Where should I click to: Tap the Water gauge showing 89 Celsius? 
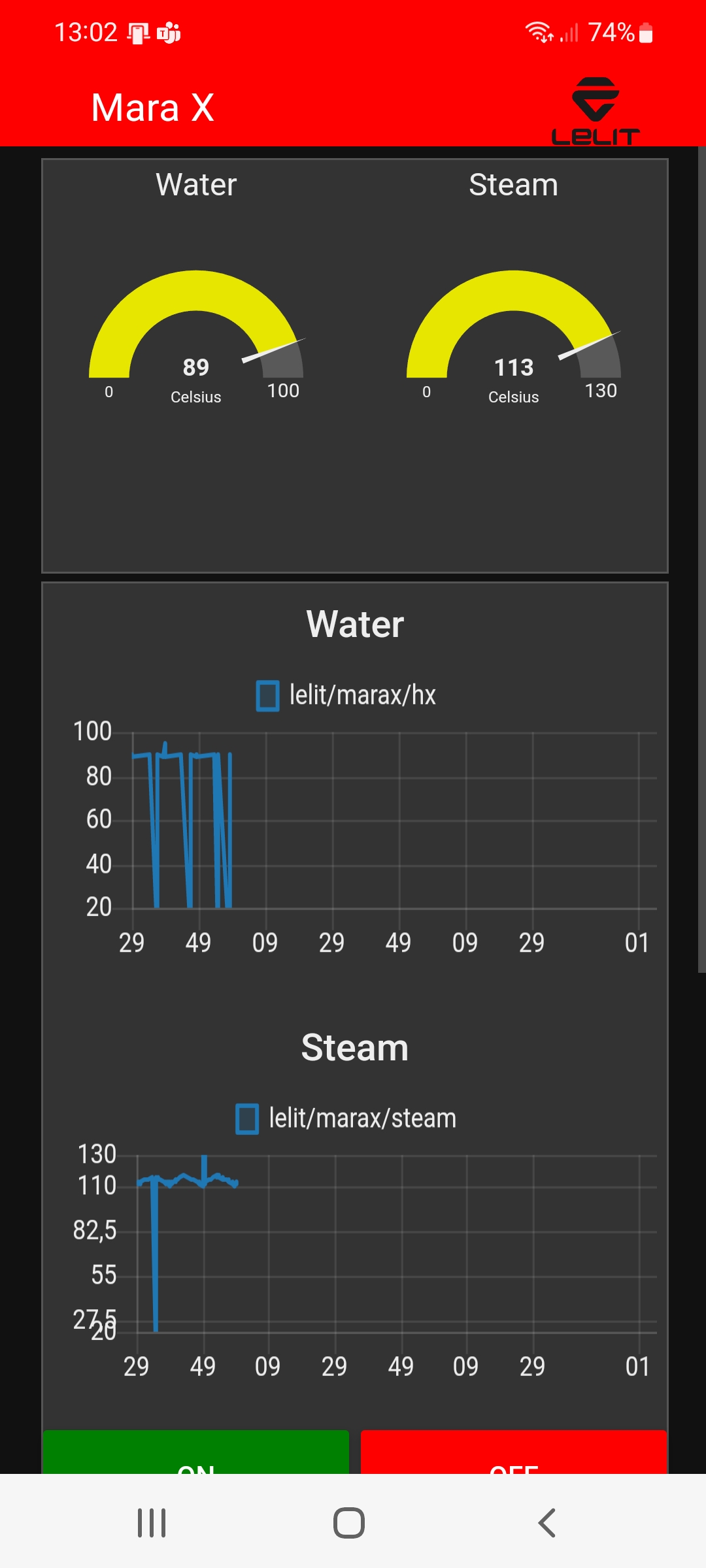(196, 333)
